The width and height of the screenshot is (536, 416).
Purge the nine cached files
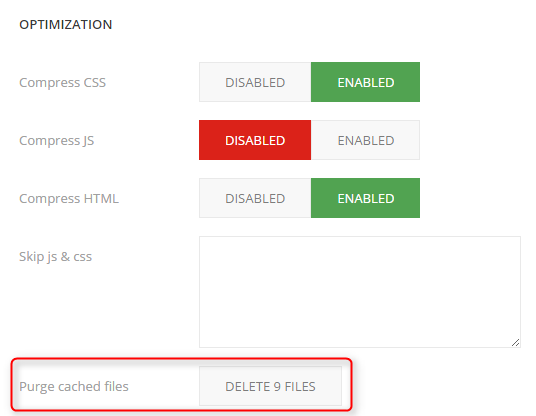point(270,386)
